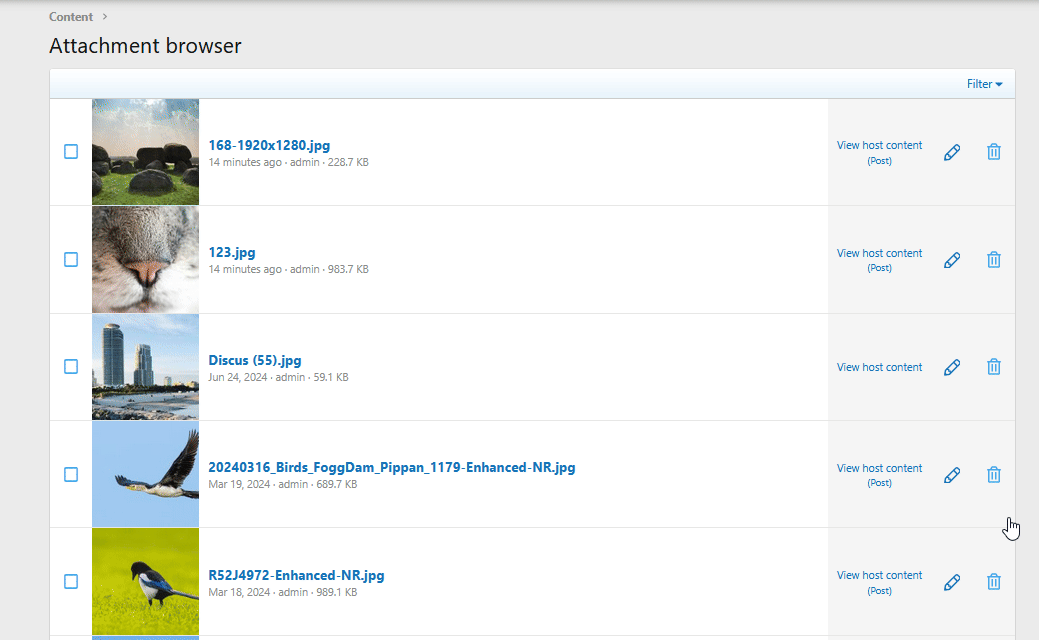Delete the Discus (55).jpg attachment
The width and height of the screenshot is (1039, 640).
994,367
